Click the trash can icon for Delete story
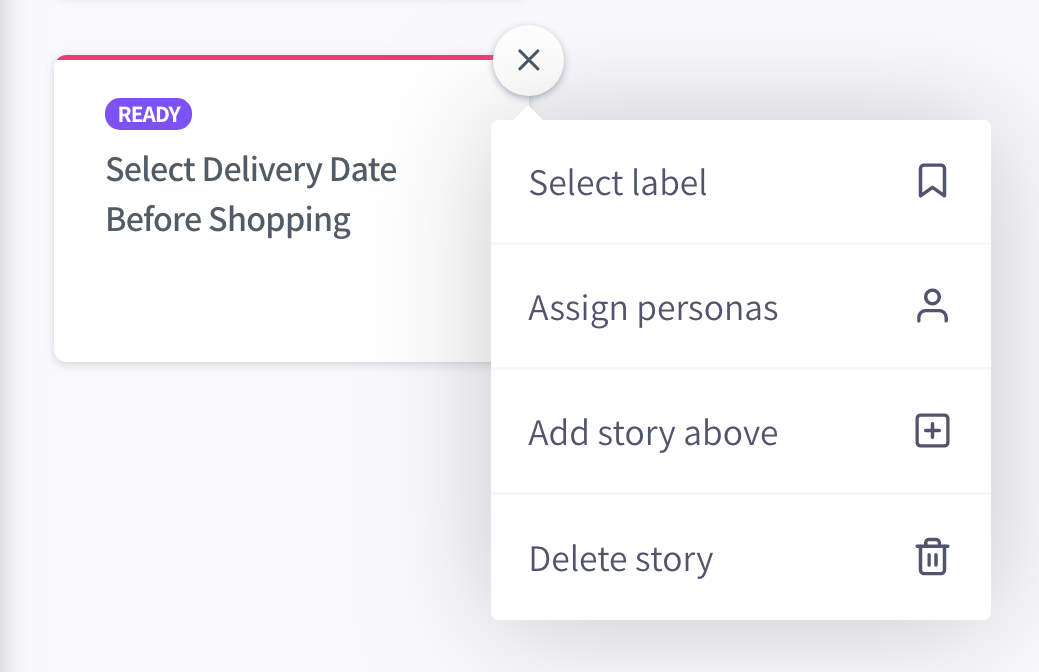Screen dimensions: 1039x672 pyautogui.click(x=932, y=556)
